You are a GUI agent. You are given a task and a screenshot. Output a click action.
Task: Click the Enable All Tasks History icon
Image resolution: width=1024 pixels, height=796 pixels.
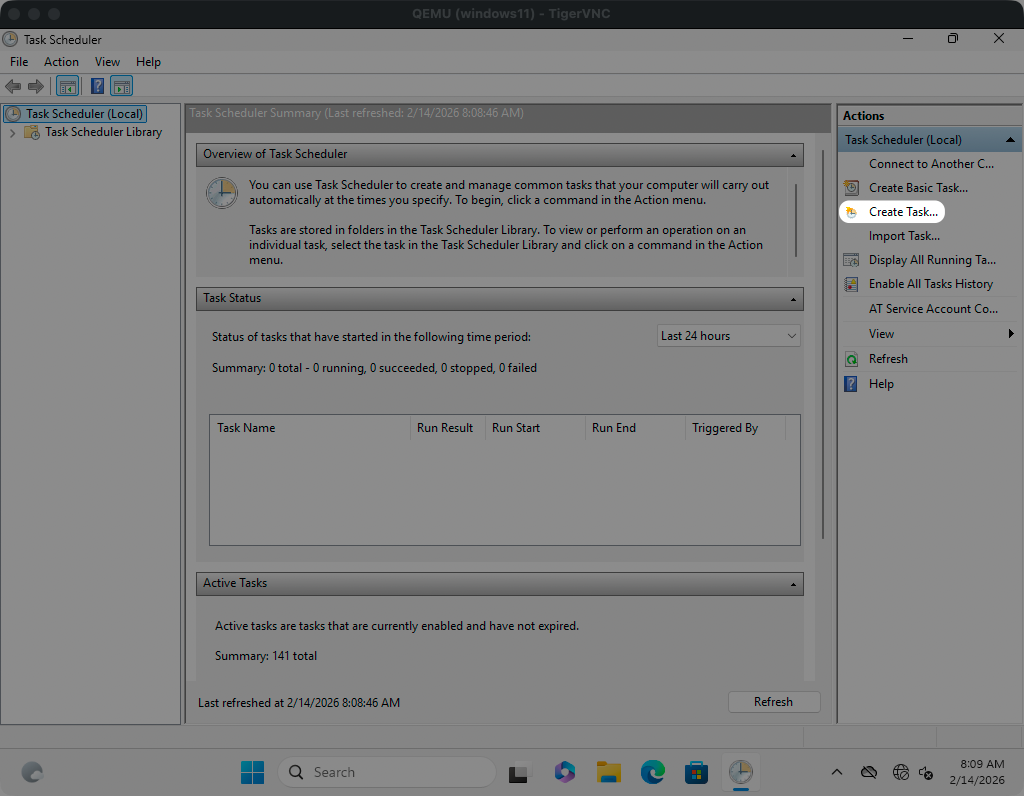(851, 284)
